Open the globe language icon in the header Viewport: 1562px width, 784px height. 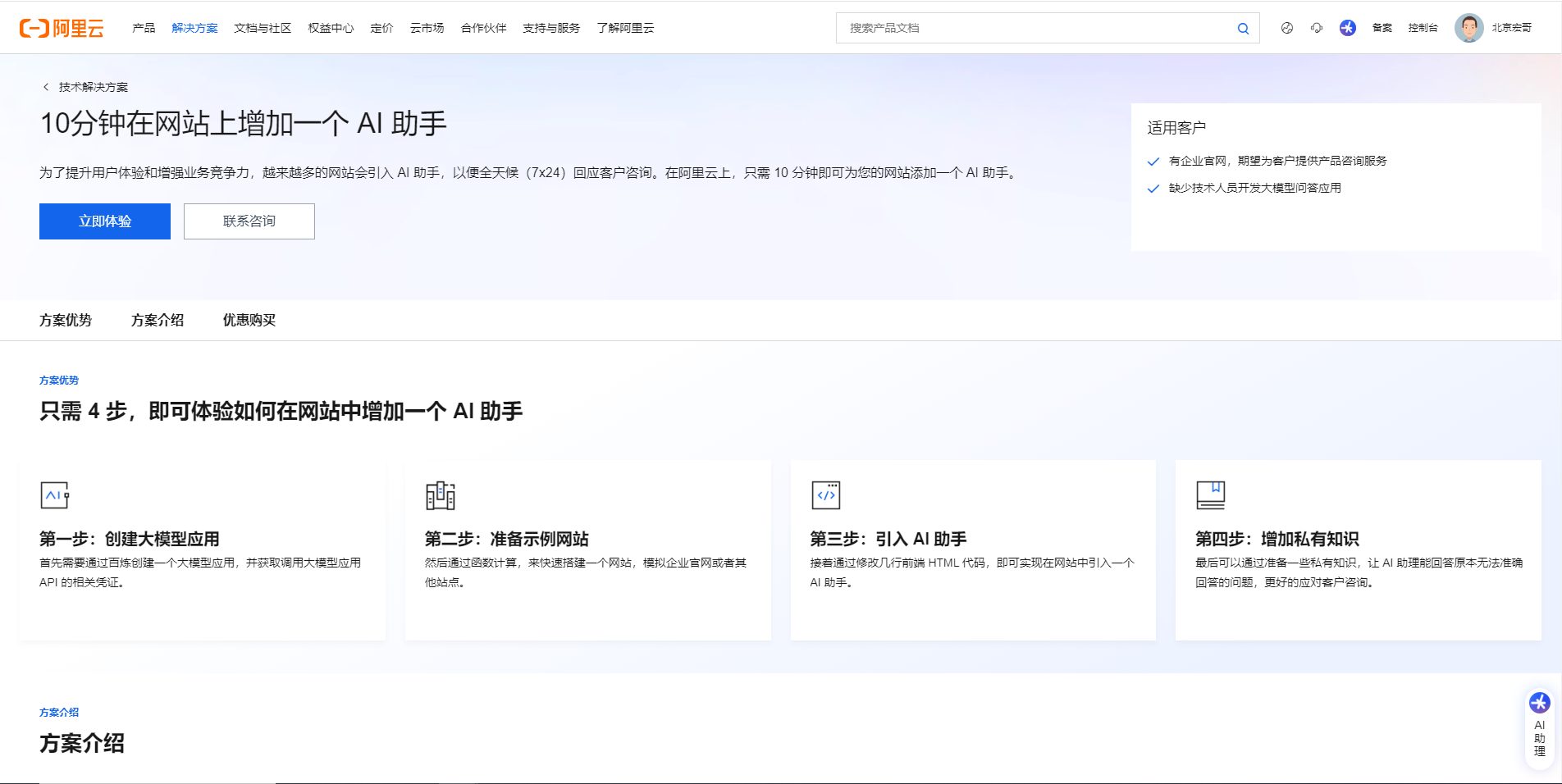(1287, 28)
